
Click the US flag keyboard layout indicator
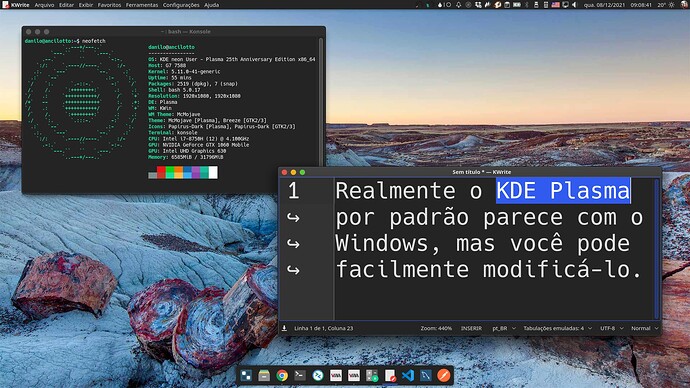point(555,5)
